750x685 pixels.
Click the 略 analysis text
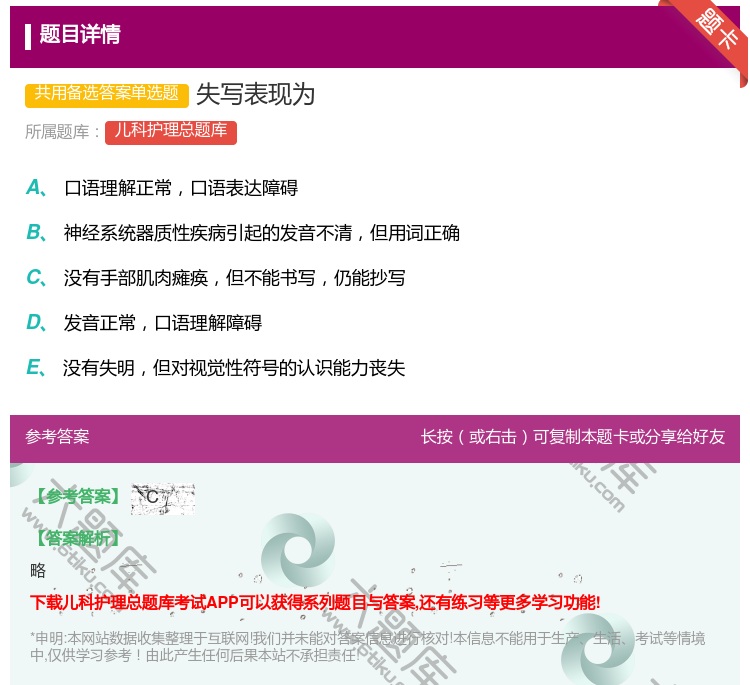38,570
